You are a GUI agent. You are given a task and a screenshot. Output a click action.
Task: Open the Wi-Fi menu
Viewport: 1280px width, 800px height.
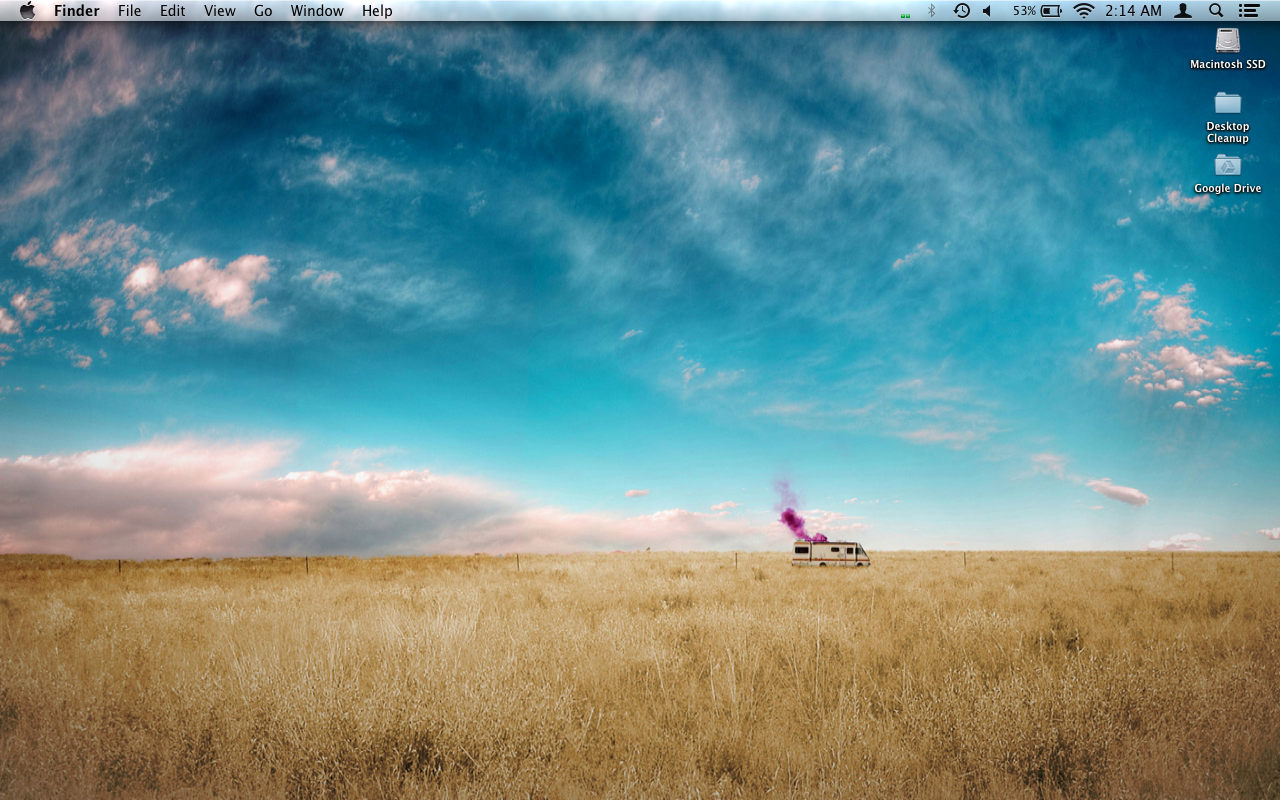(1084, 11)
